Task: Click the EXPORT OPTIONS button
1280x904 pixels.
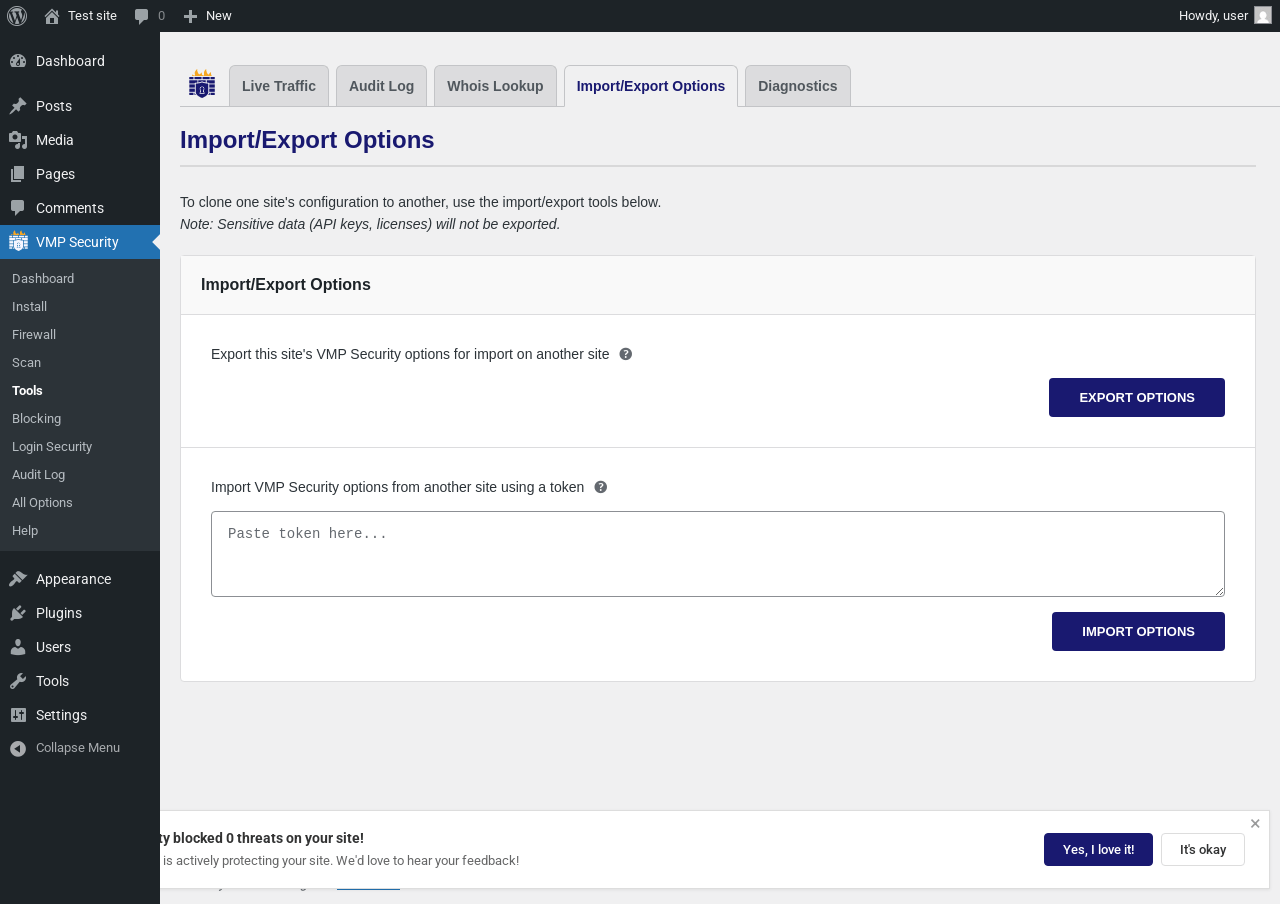Action: click(x=1137, y=397)
